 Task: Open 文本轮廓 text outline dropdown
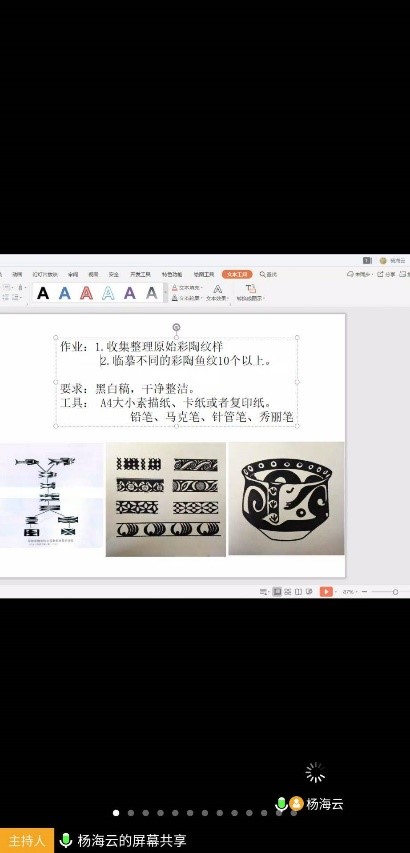point(187,298)
